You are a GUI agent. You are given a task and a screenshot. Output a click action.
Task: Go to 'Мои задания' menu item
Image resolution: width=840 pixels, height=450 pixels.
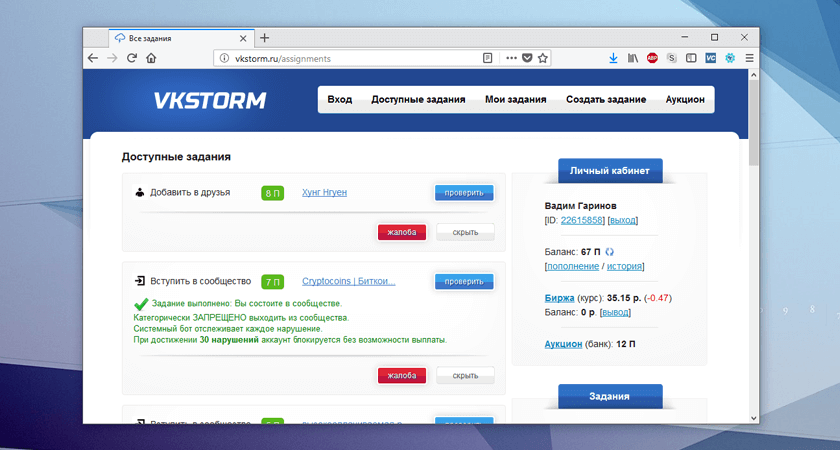tap(516, 99)
